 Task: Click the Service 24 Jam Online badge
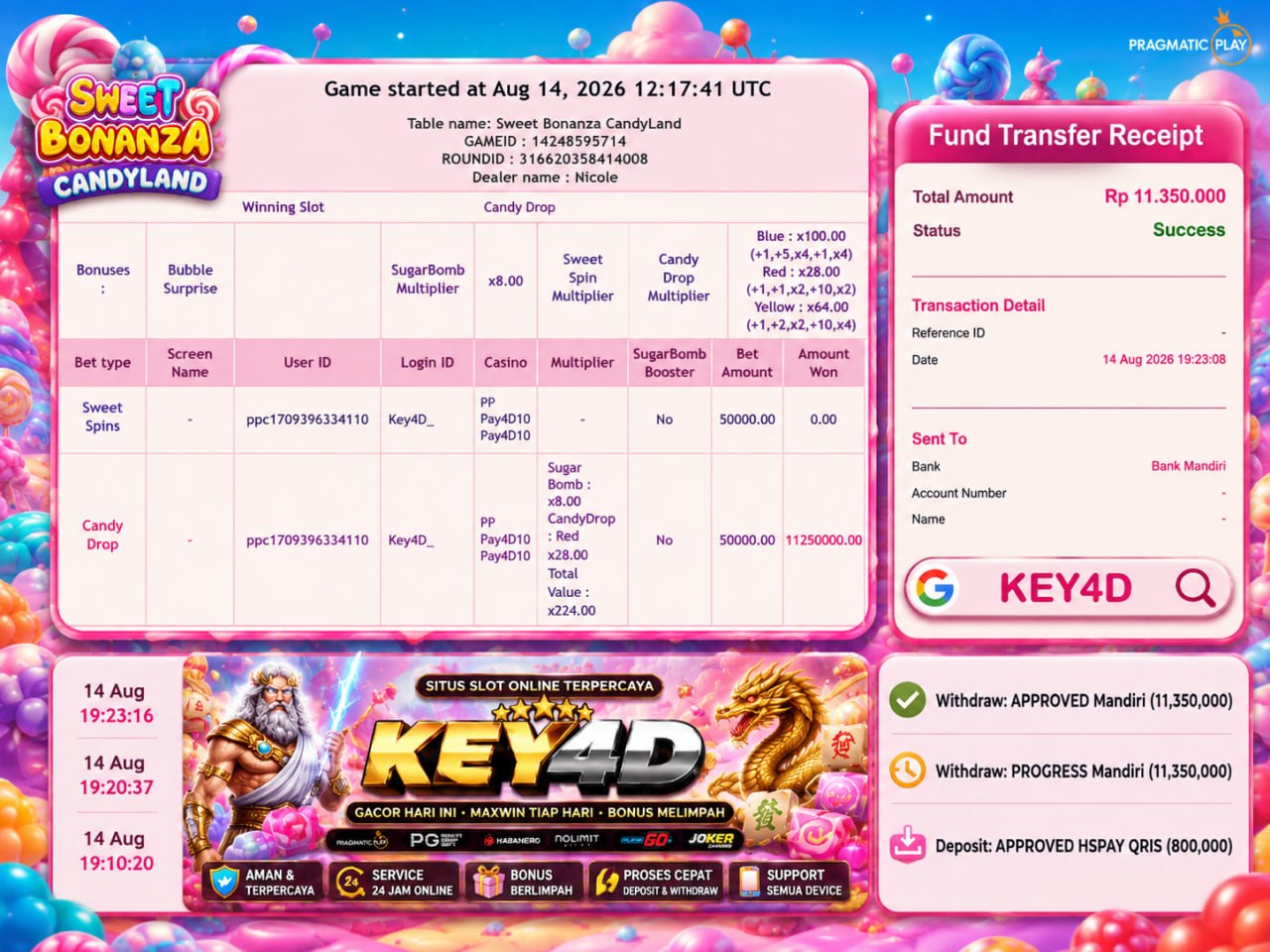coord(394,882)
